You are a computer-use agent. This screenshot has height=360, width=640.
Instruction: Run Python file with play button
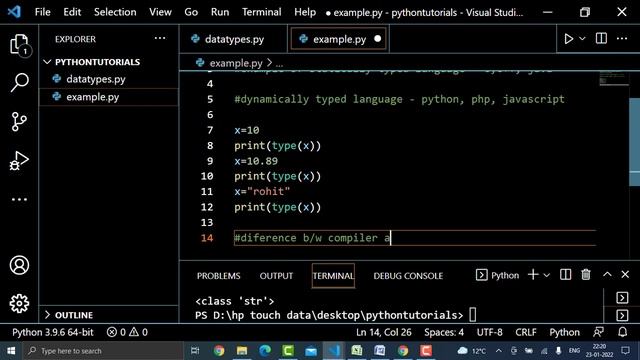tap(568, 39)
